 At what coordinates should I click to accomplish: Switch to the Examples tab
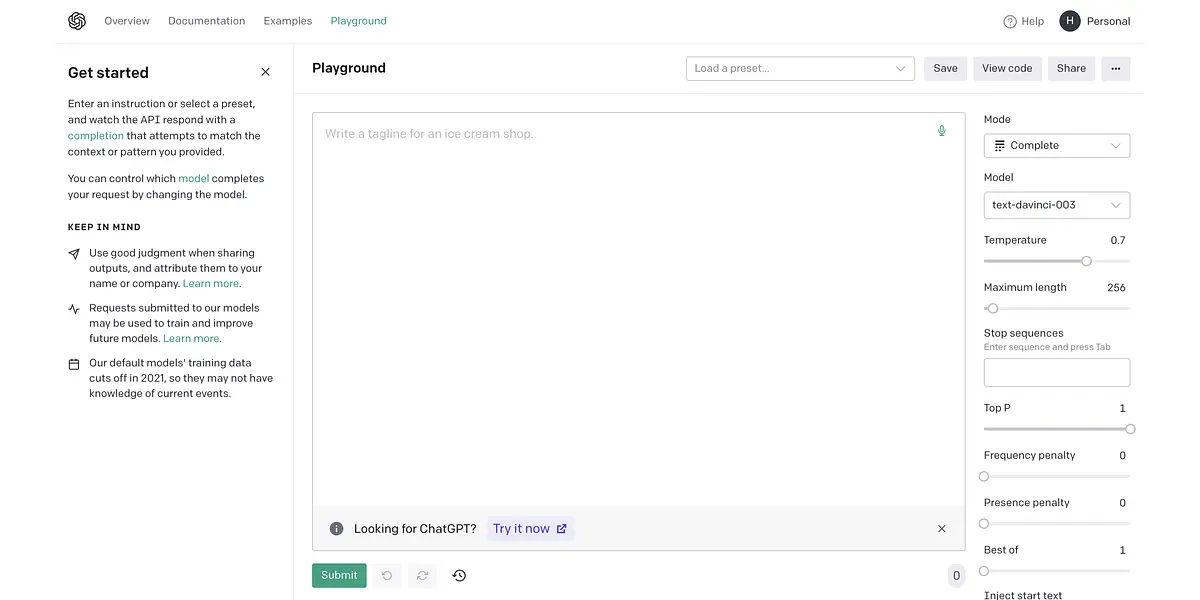(288, 21)
